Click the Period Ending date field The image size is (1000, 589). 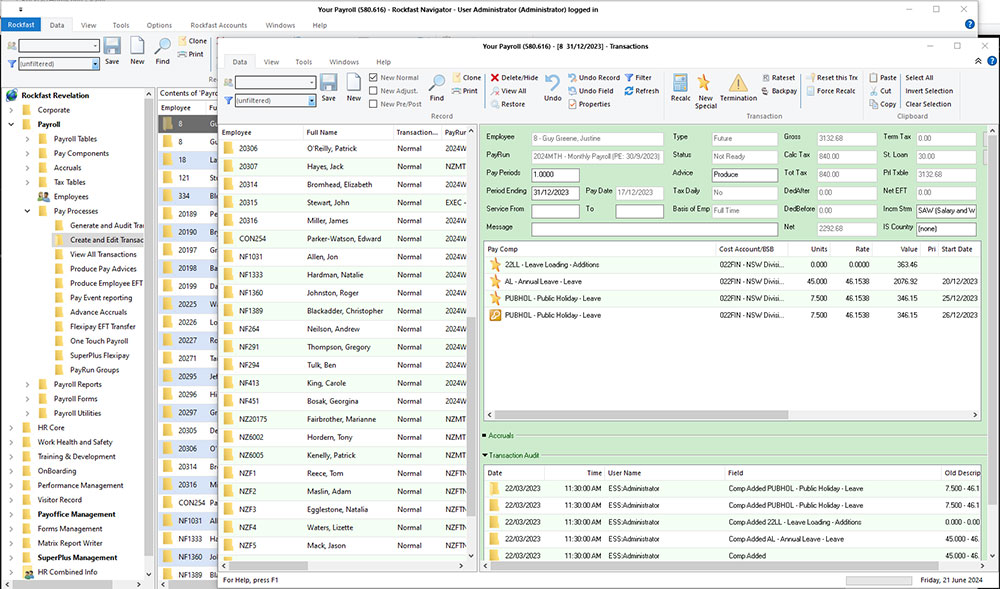point(555,193)
